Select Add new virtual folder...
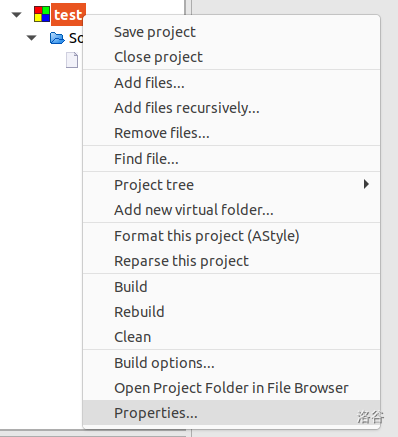The height and width of the screenshot is (437, 398). pyautogui.click(x=231, y=210)
